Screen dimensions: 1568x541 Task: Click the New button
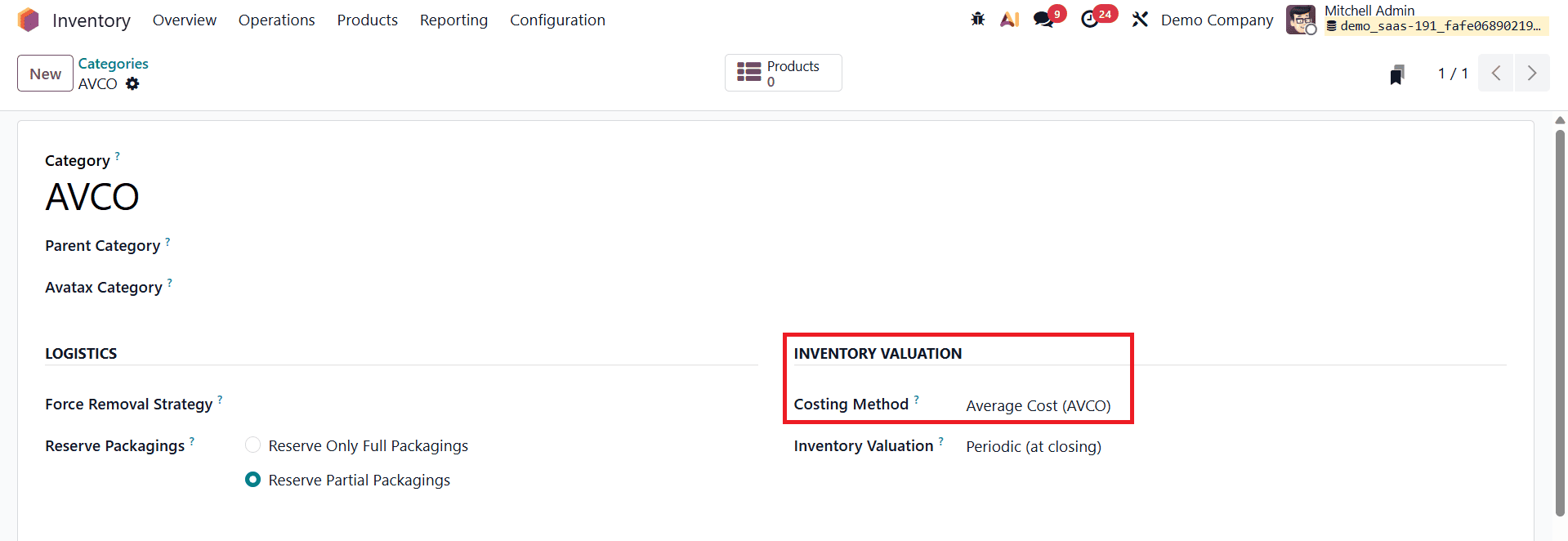pos(44,73)
